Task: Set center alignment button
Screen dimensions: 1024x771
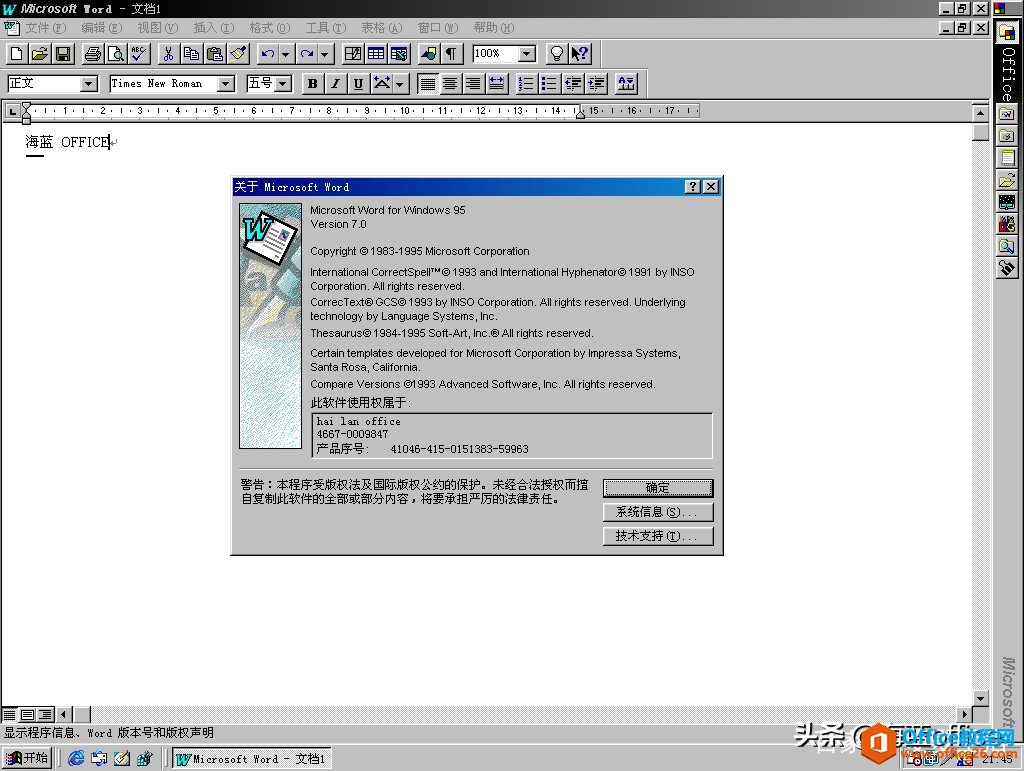Action: (451, 84)
